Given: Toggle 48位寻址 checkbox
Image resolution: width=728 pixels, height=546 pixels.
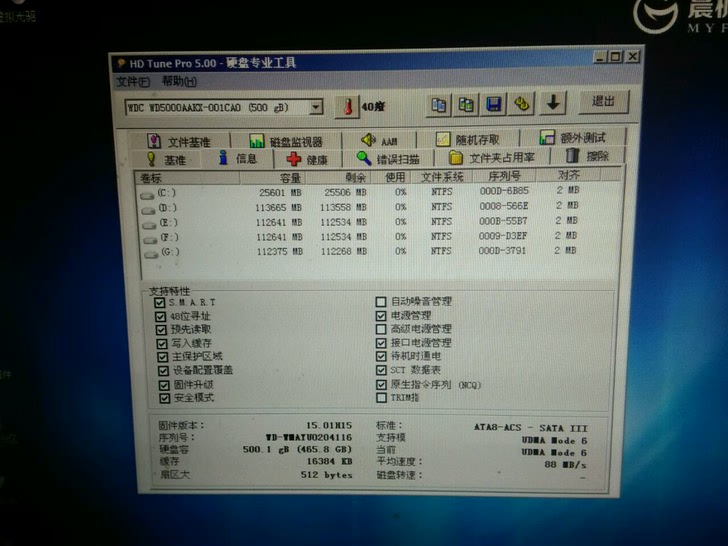Looking at the screenshot, I should pyautogui.click(x=161, y=317).
